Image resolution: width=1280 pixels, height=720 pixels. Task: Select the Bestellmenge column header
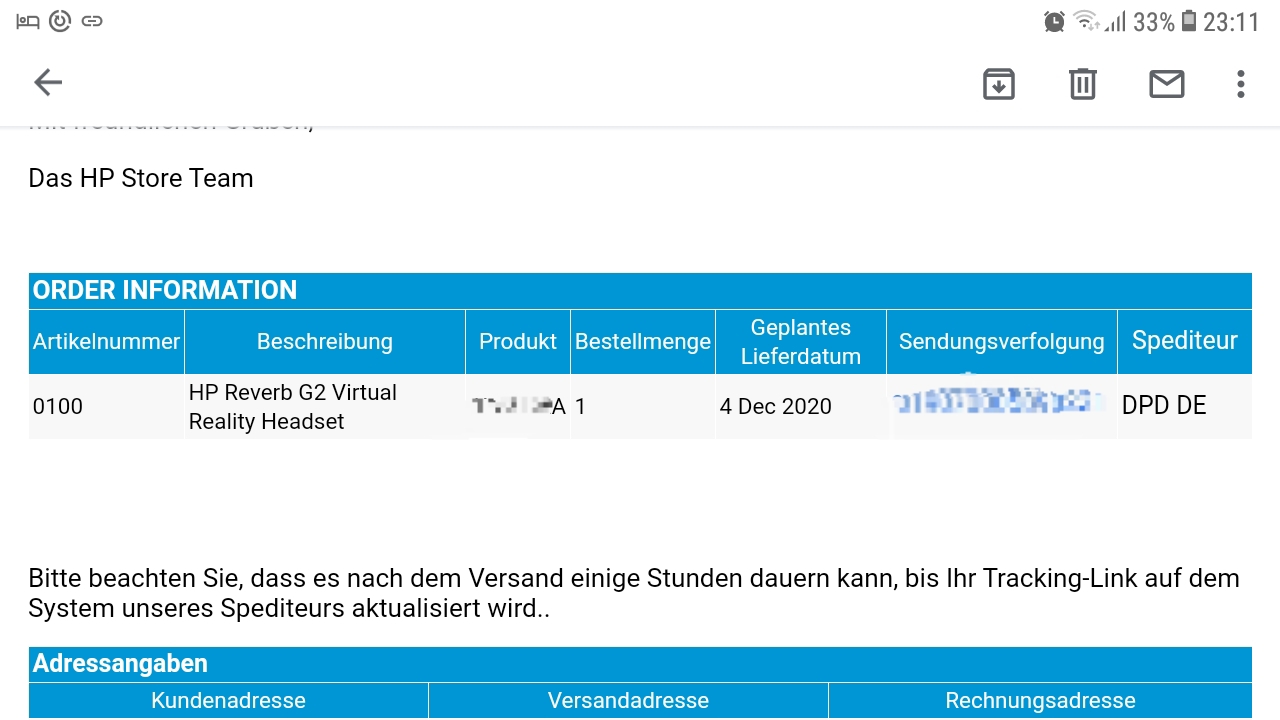click(643, 342)
